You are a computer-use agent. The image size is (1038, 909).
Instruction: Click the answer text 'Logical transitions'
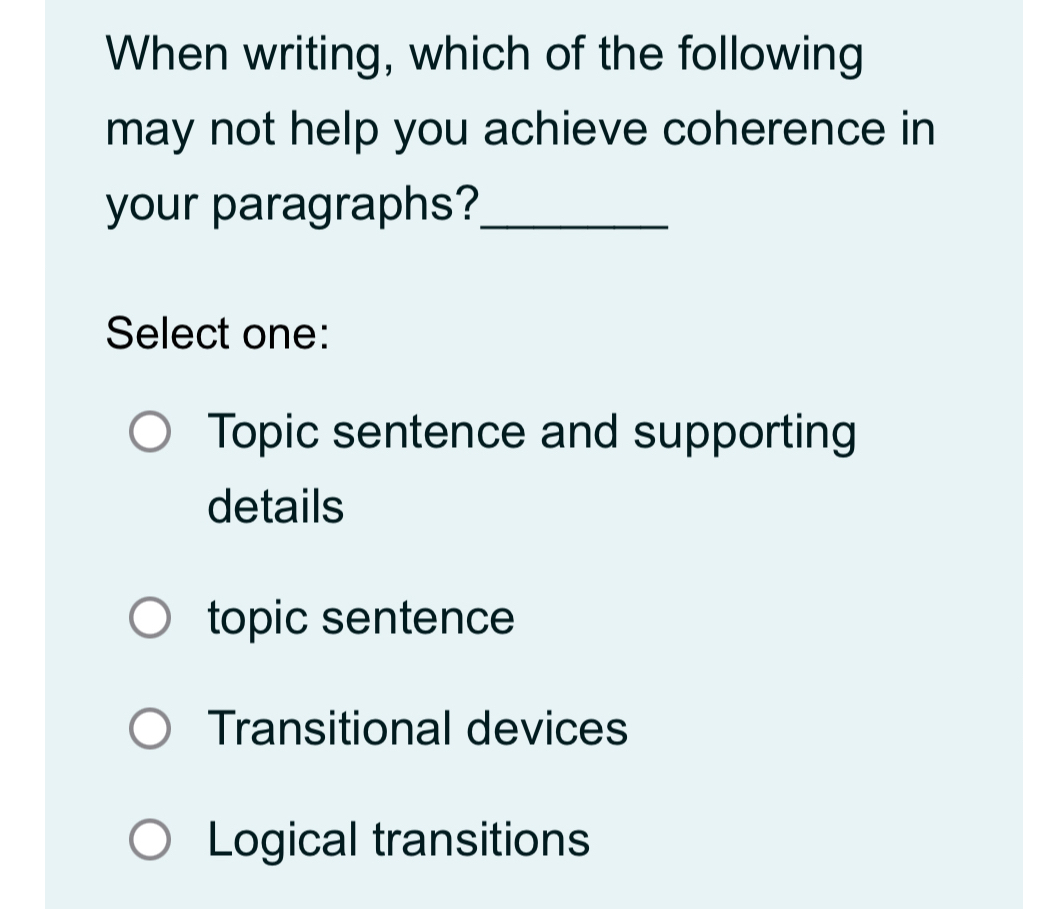click(396, 840)
